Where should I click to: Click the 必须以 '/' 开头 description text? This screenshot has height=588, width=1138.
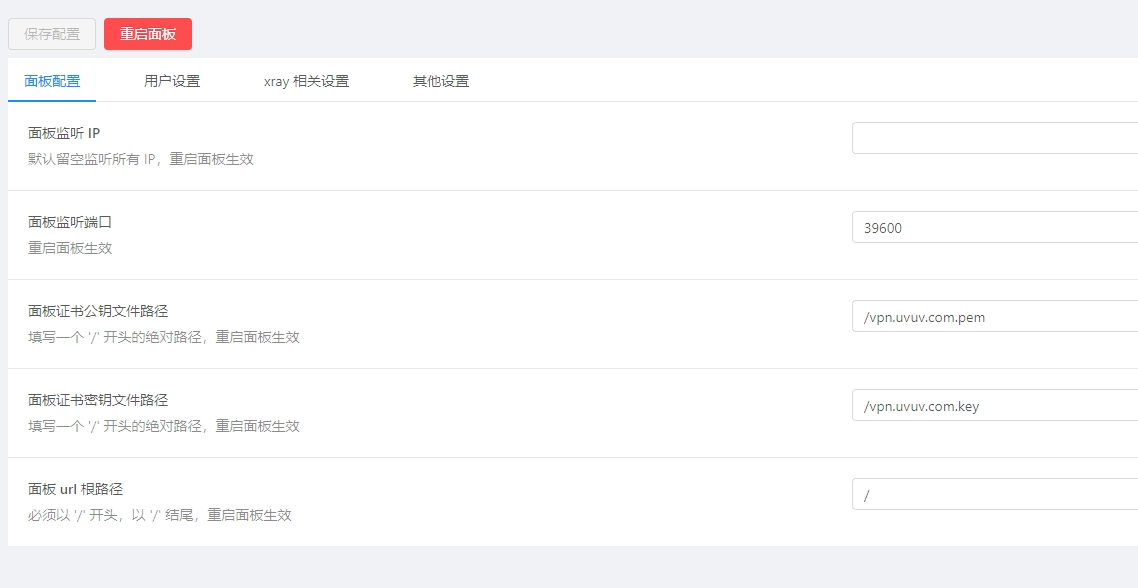point(159,515)
